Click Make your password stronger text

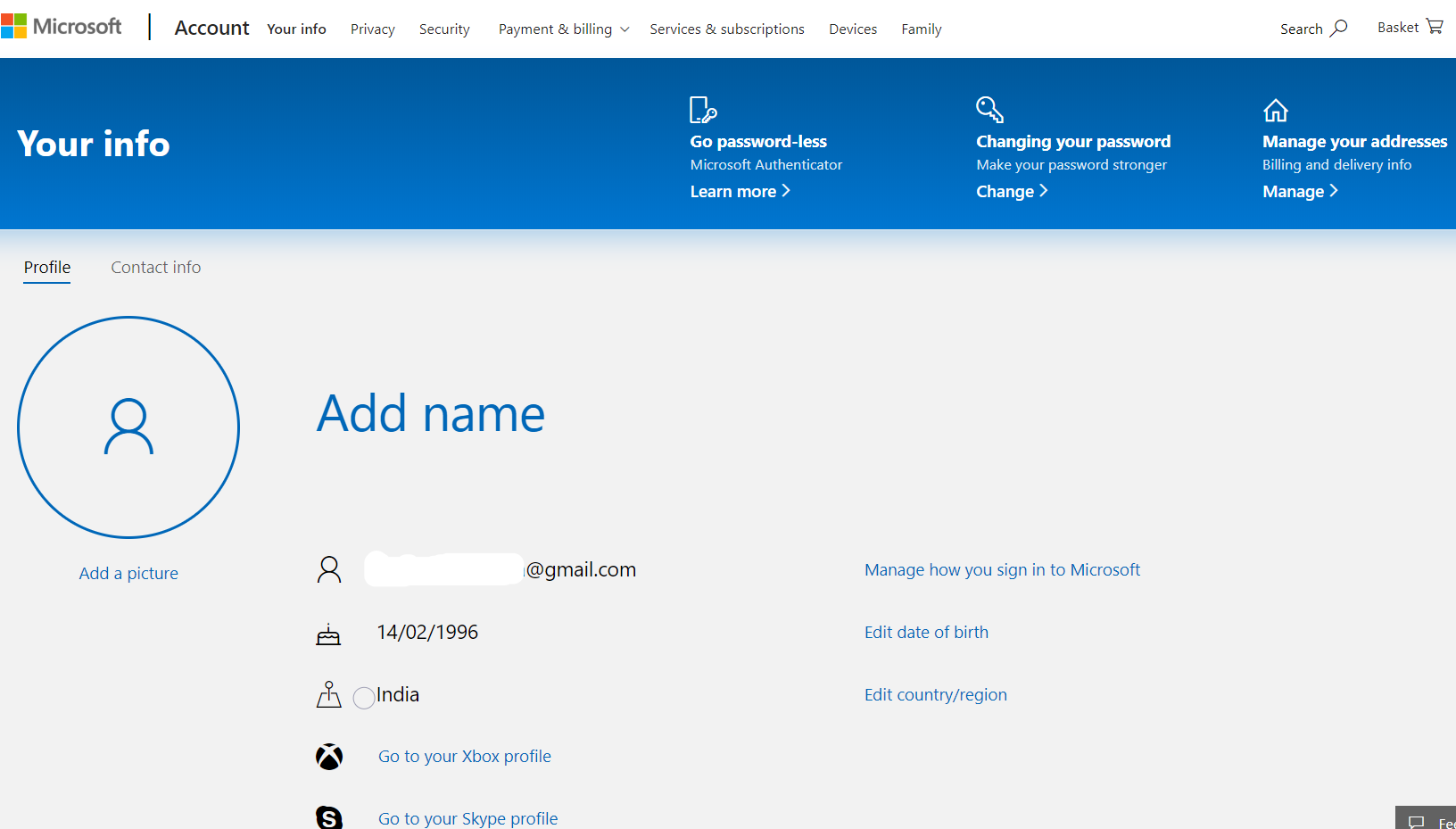tap(1071, 164)
